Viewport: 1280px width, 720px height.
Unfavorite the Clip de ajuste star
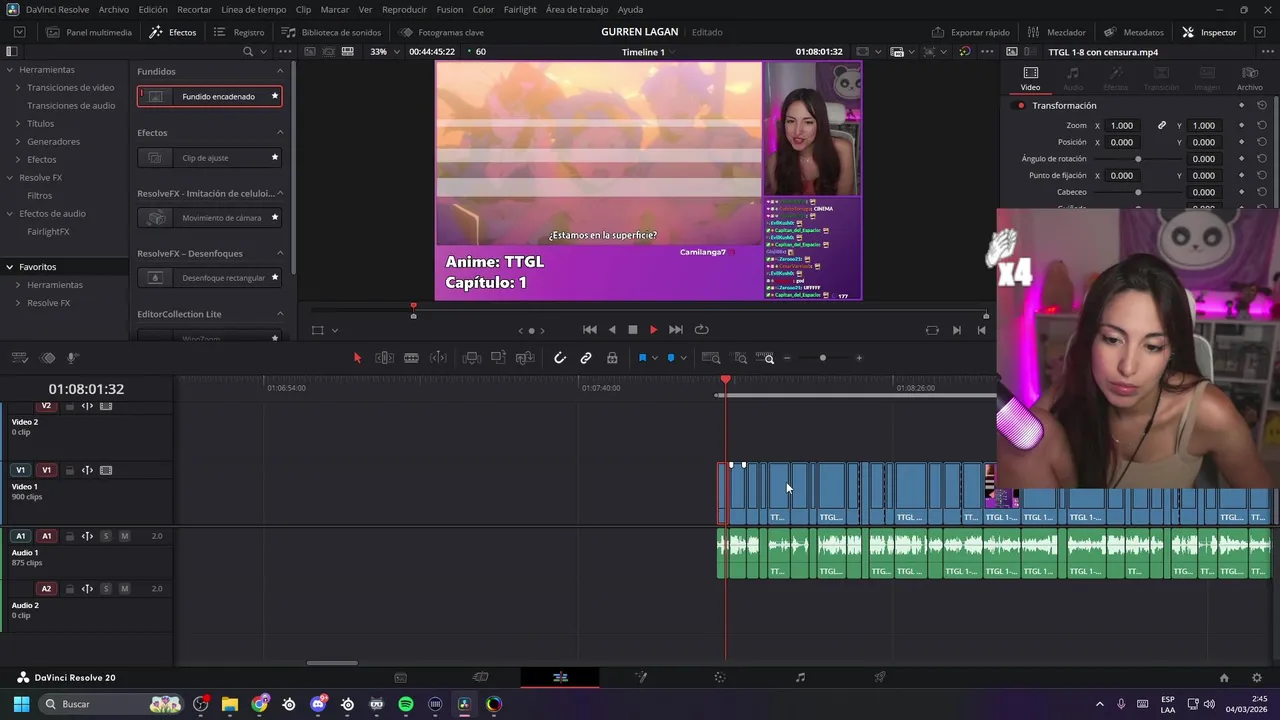(275, 158)
